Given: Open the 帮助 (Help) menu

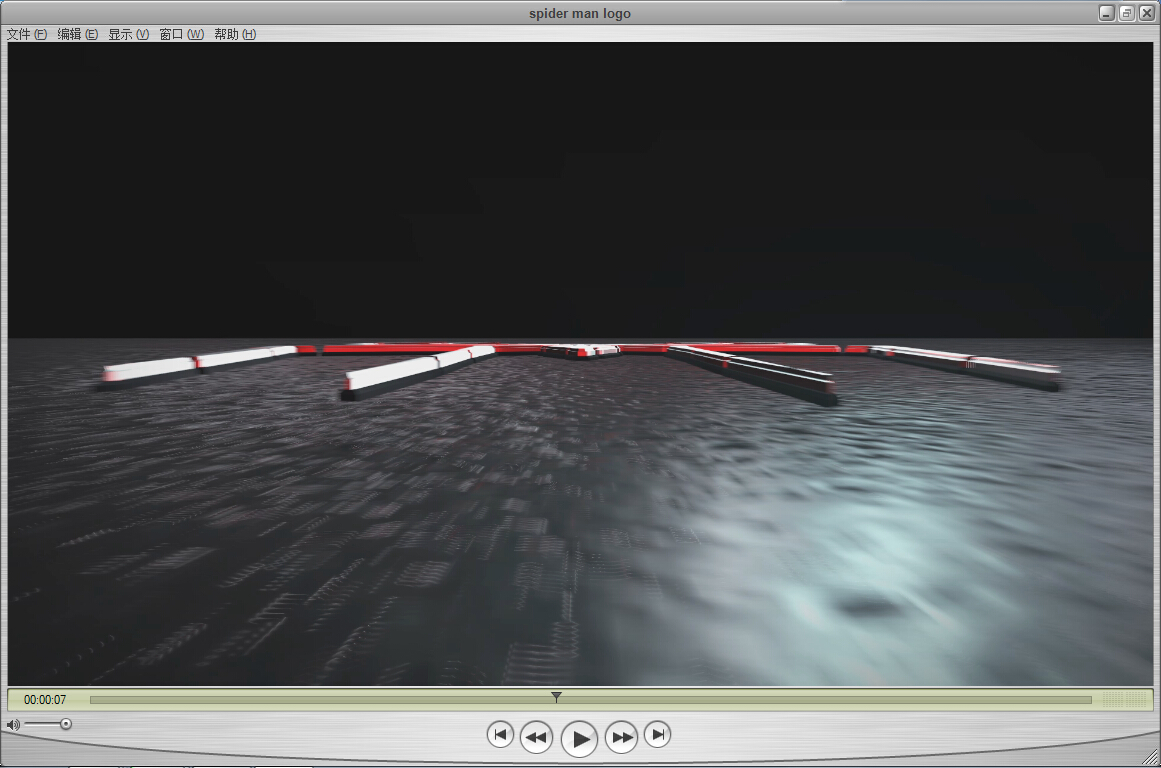Looking at the screenshot, I should (235, 34).
